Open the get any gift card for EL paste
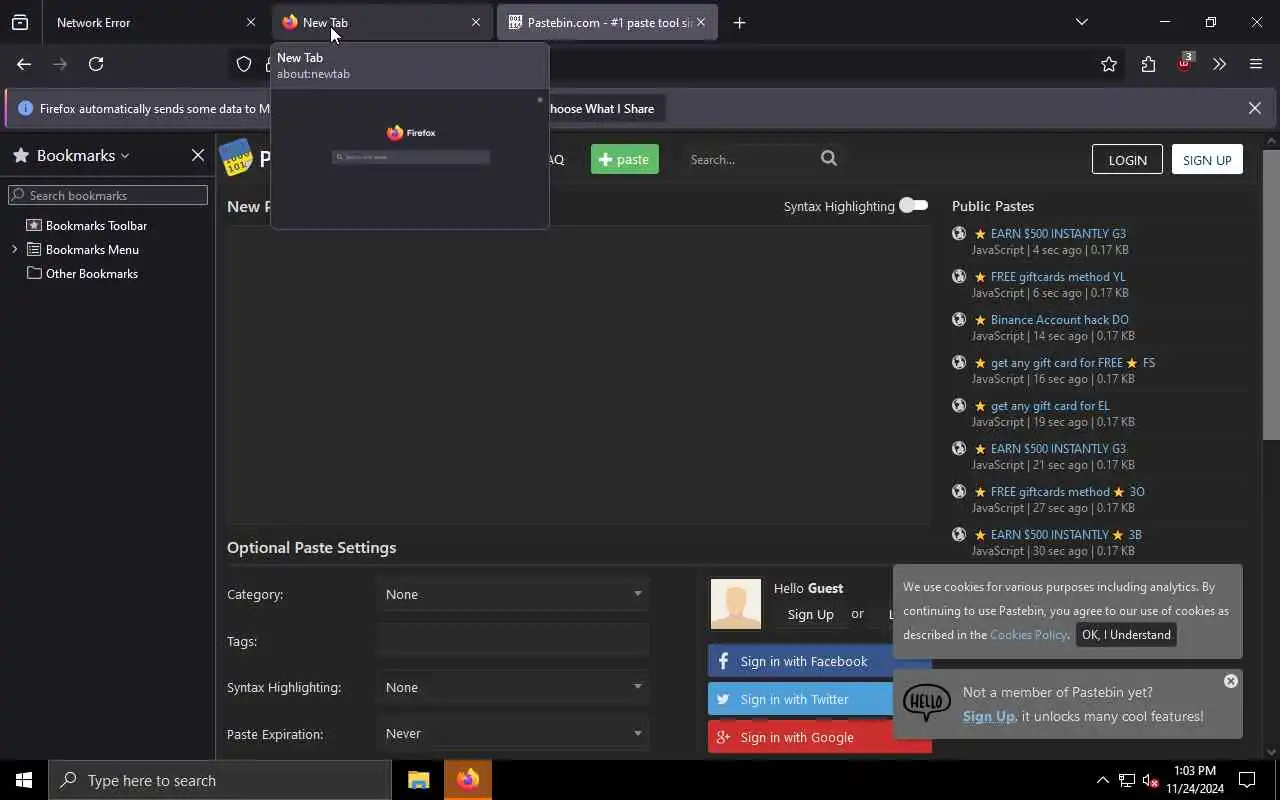 (1050, 406)
